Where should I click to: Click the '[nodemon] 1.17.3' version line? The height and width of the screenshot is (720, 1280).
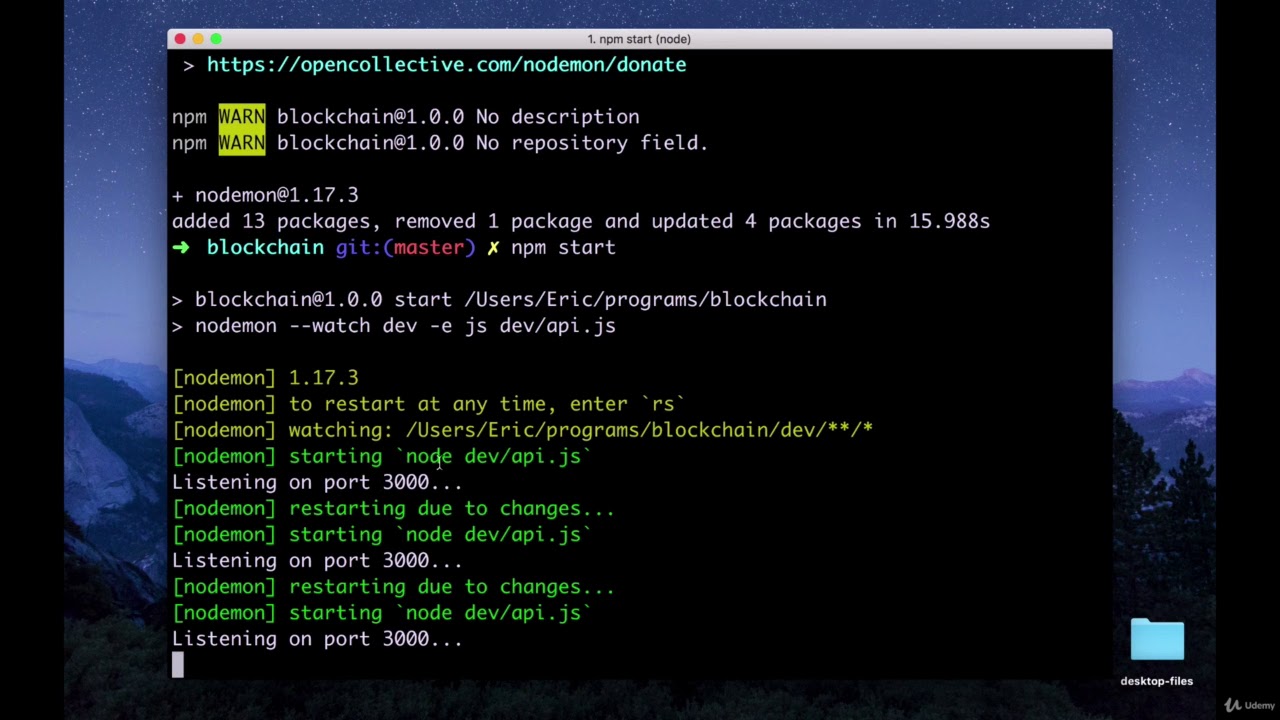[265, 378]
